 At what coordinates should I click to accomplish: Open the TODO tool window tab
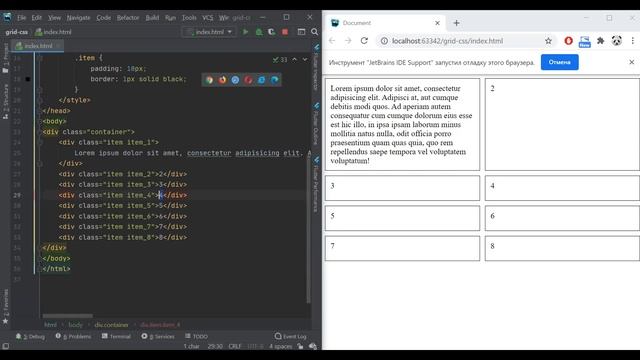pos(196,336)
